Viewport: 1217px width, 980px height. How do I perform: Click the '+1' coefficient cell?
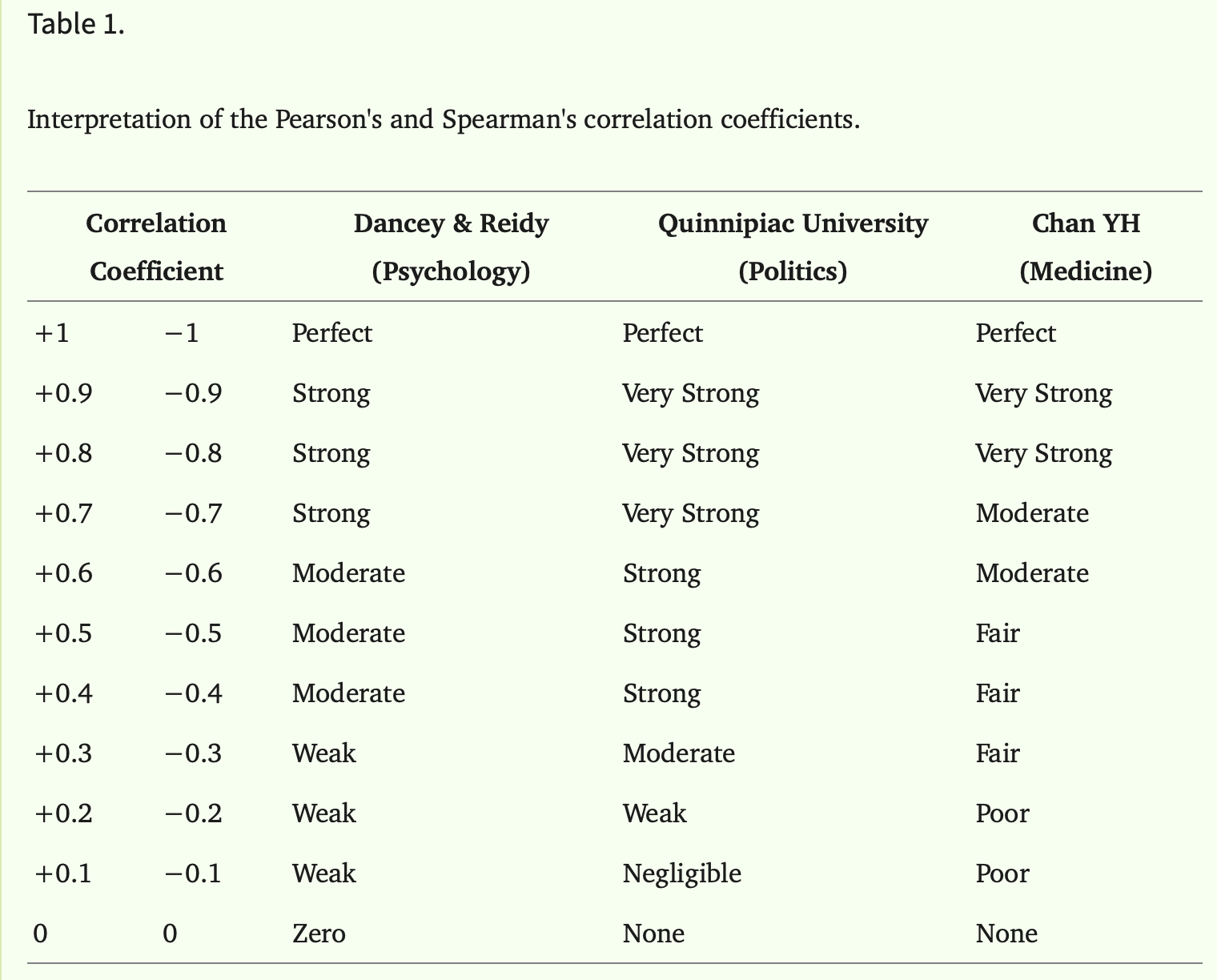click(x=52, y=333)
